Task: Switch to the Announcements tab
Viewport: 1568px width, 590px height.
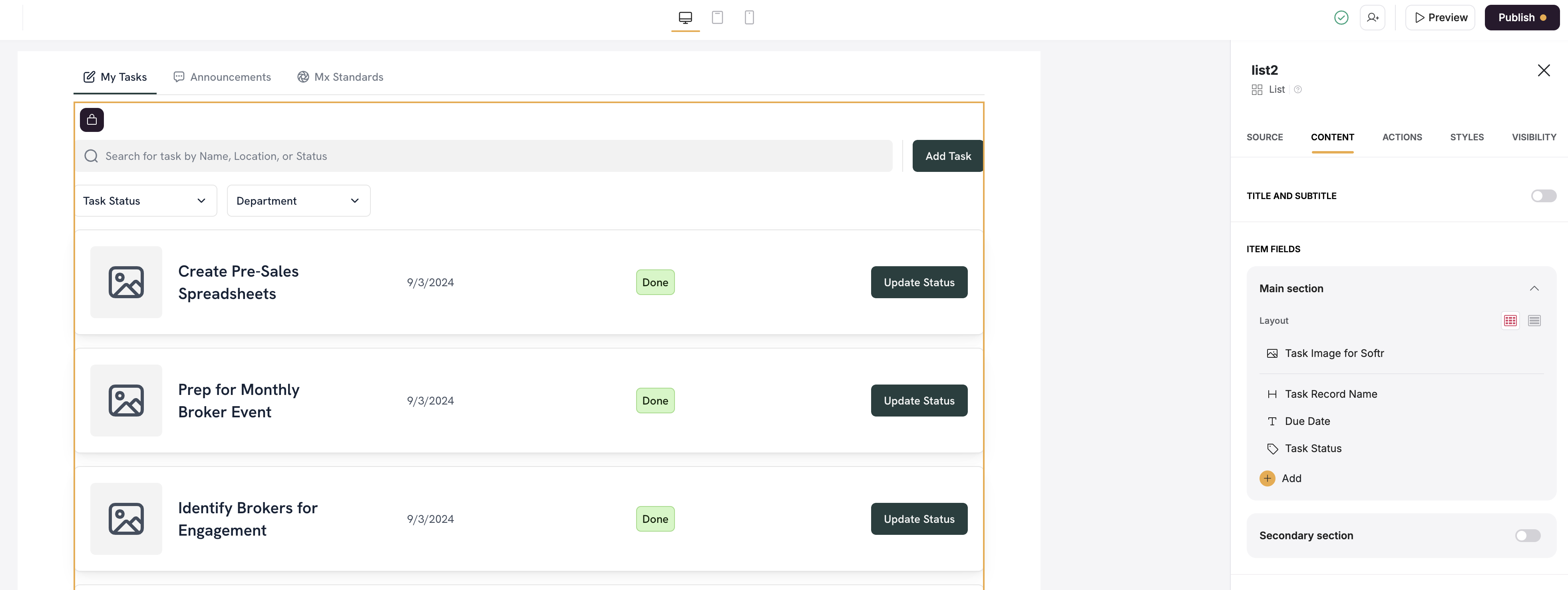Action: [x=222, y=77]
